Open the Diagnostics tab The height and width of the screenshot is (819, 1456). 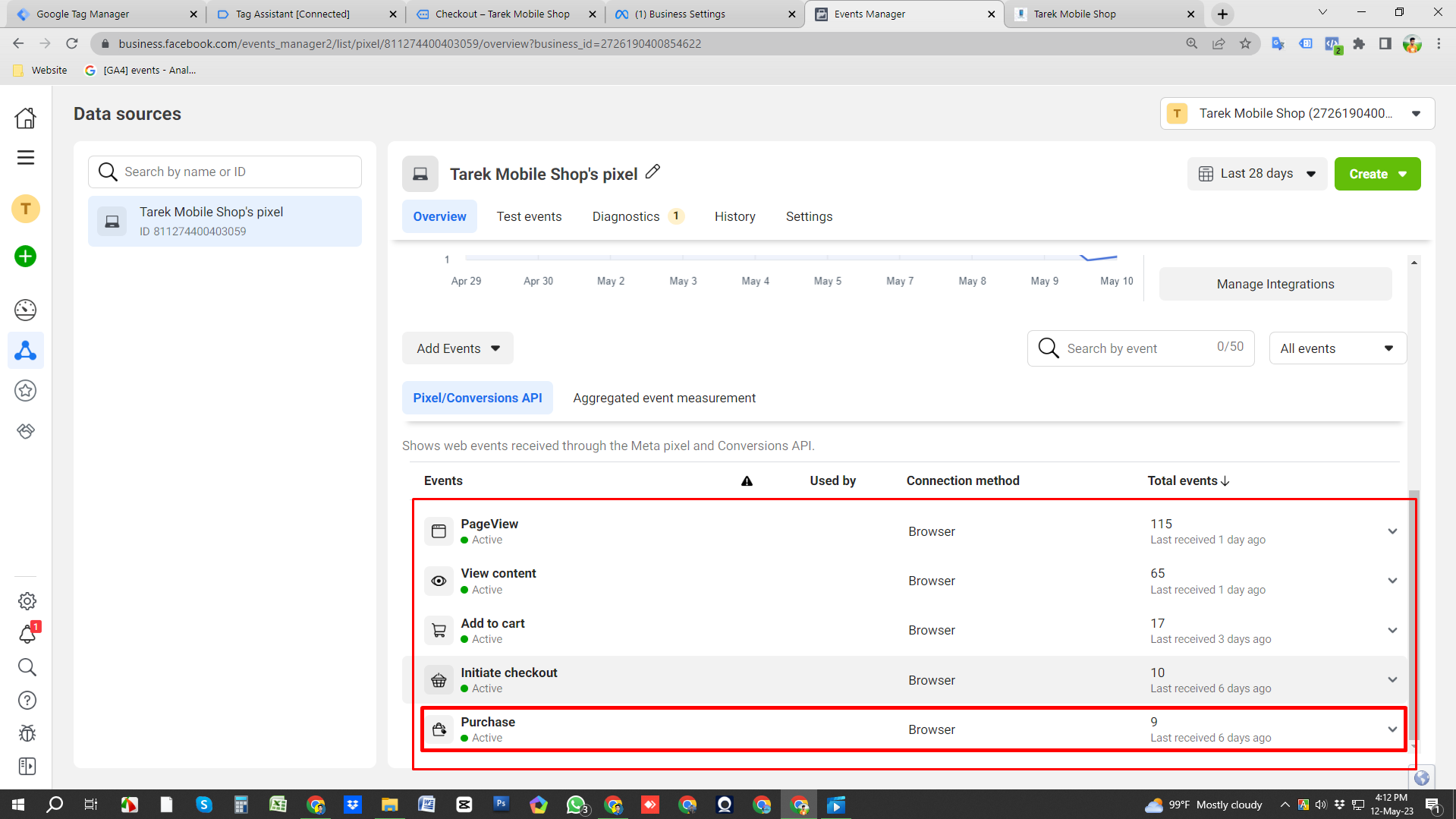pos(637,216)
